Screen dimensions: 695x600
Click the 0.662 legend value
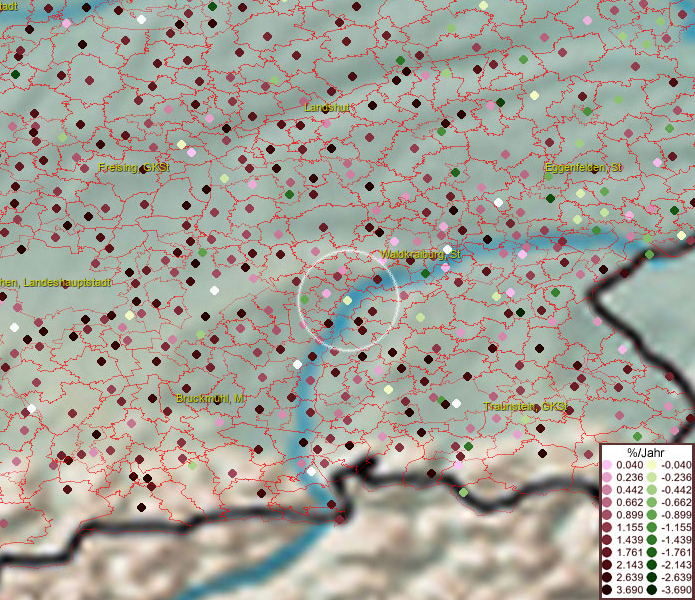click(629, 503)
